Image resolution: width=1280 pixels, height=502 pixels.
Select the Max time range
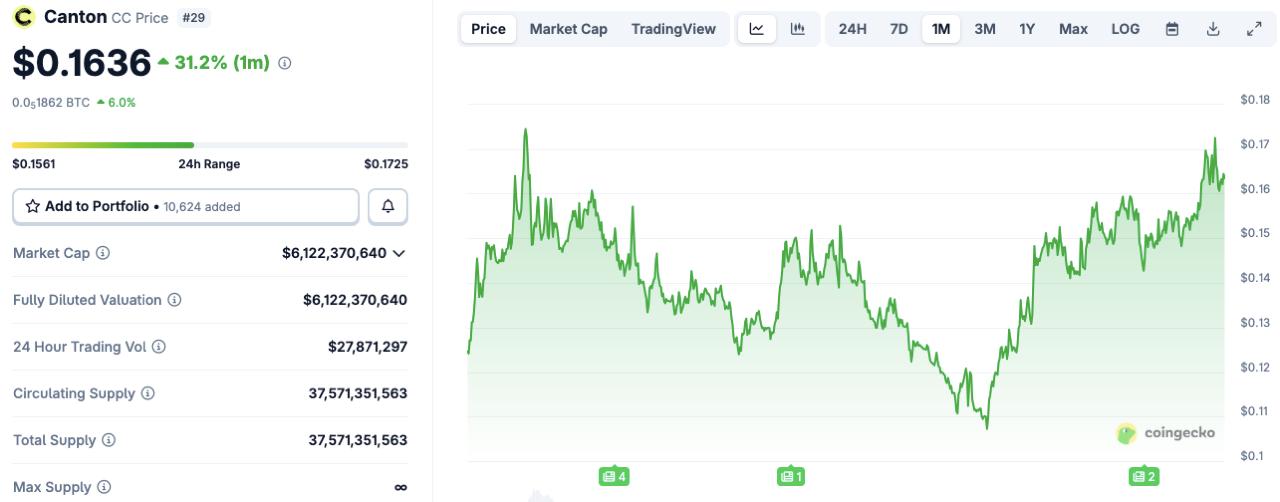click(x=1073, y=29)
